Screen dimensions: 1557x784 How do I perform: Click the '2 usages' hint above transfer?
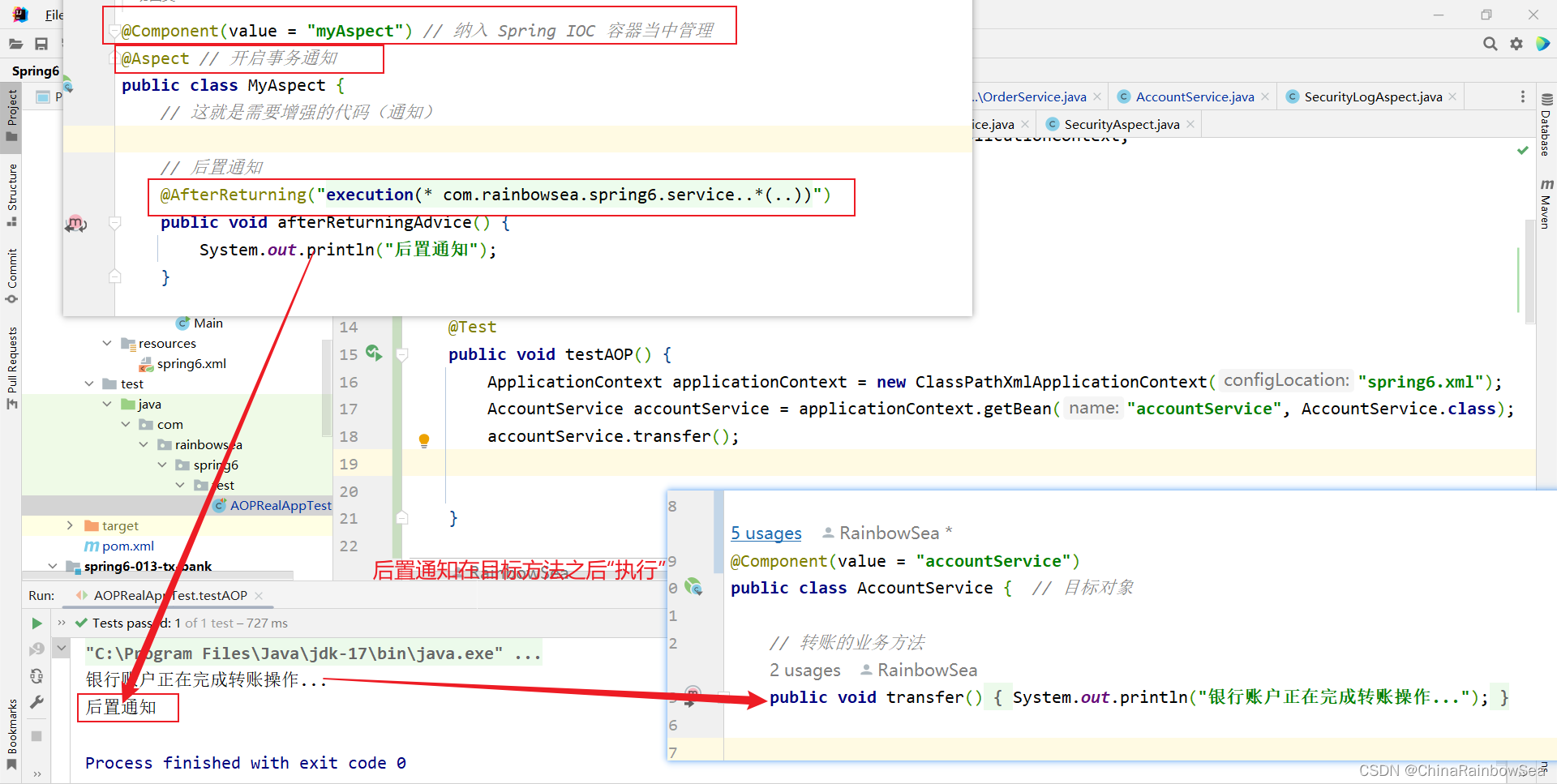click(x=804, y=670)
